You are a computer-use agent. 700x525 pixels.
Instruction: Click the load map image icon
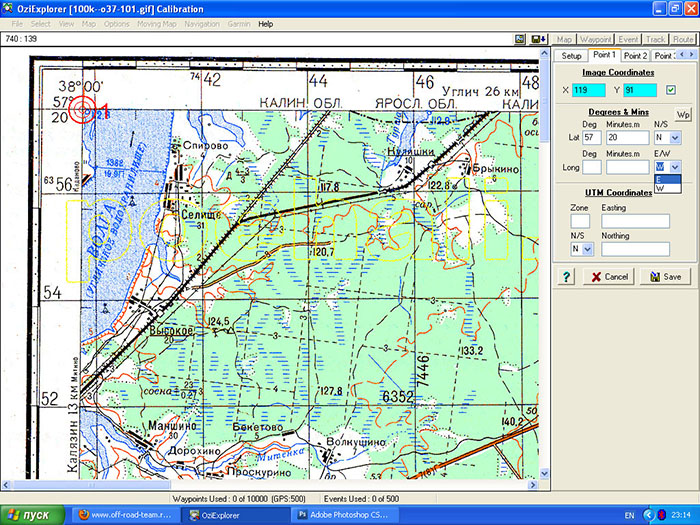(521, 39)
